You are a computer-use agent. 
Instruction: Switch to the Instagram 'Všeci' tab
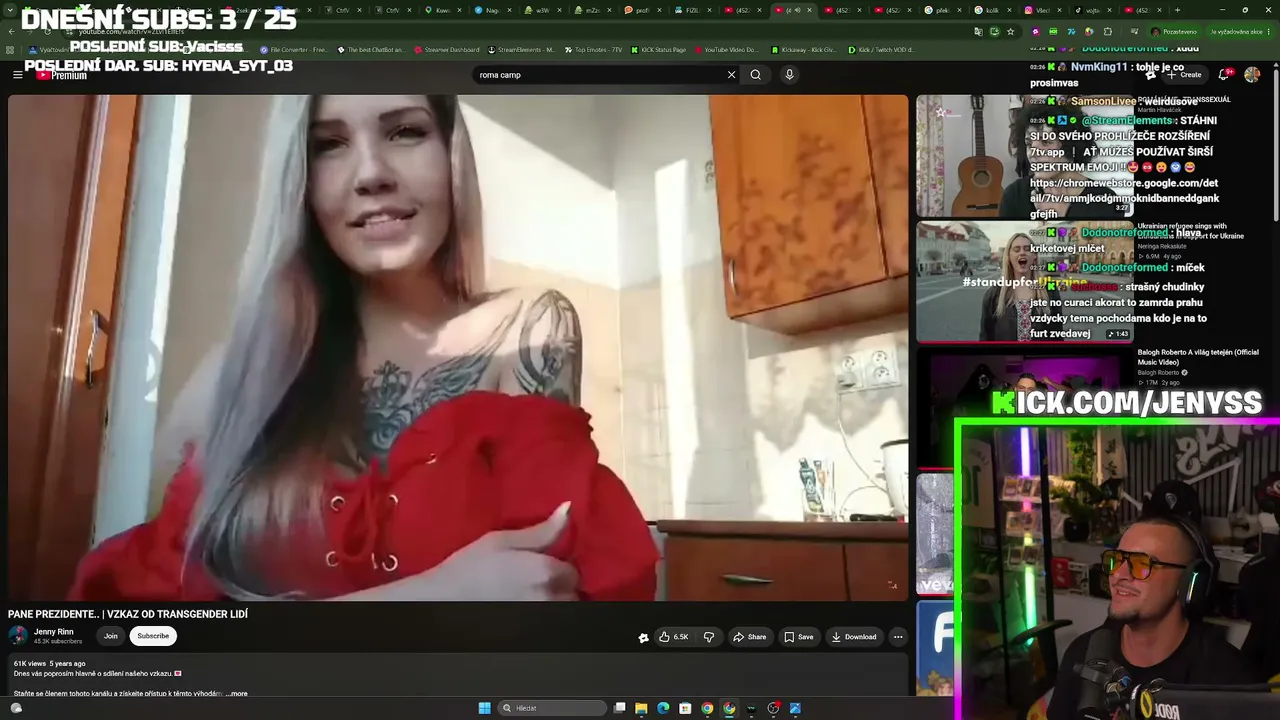(1040, 10)
